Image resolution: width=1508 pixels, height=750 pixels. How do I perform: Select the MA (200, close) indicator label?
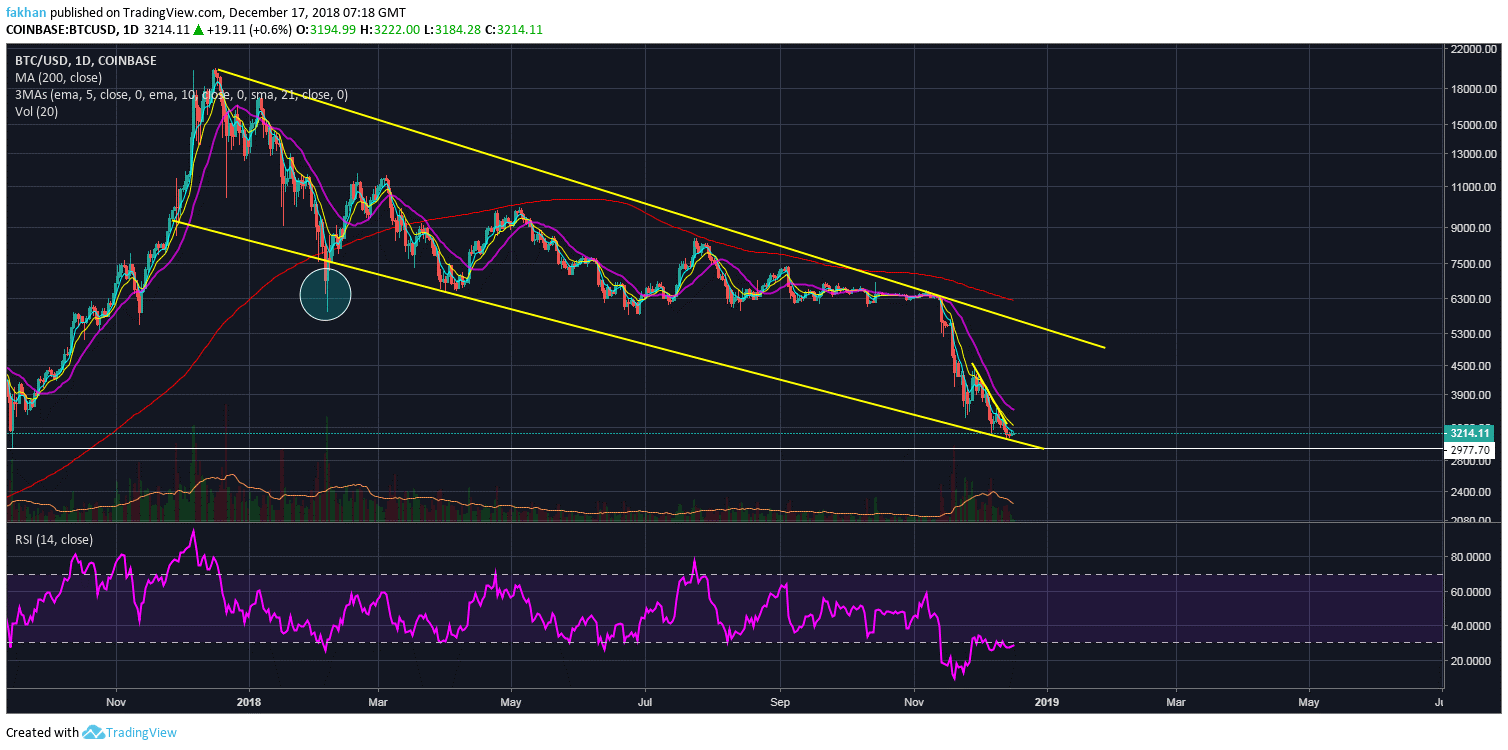pyautogui.click(x=57, y=77)
